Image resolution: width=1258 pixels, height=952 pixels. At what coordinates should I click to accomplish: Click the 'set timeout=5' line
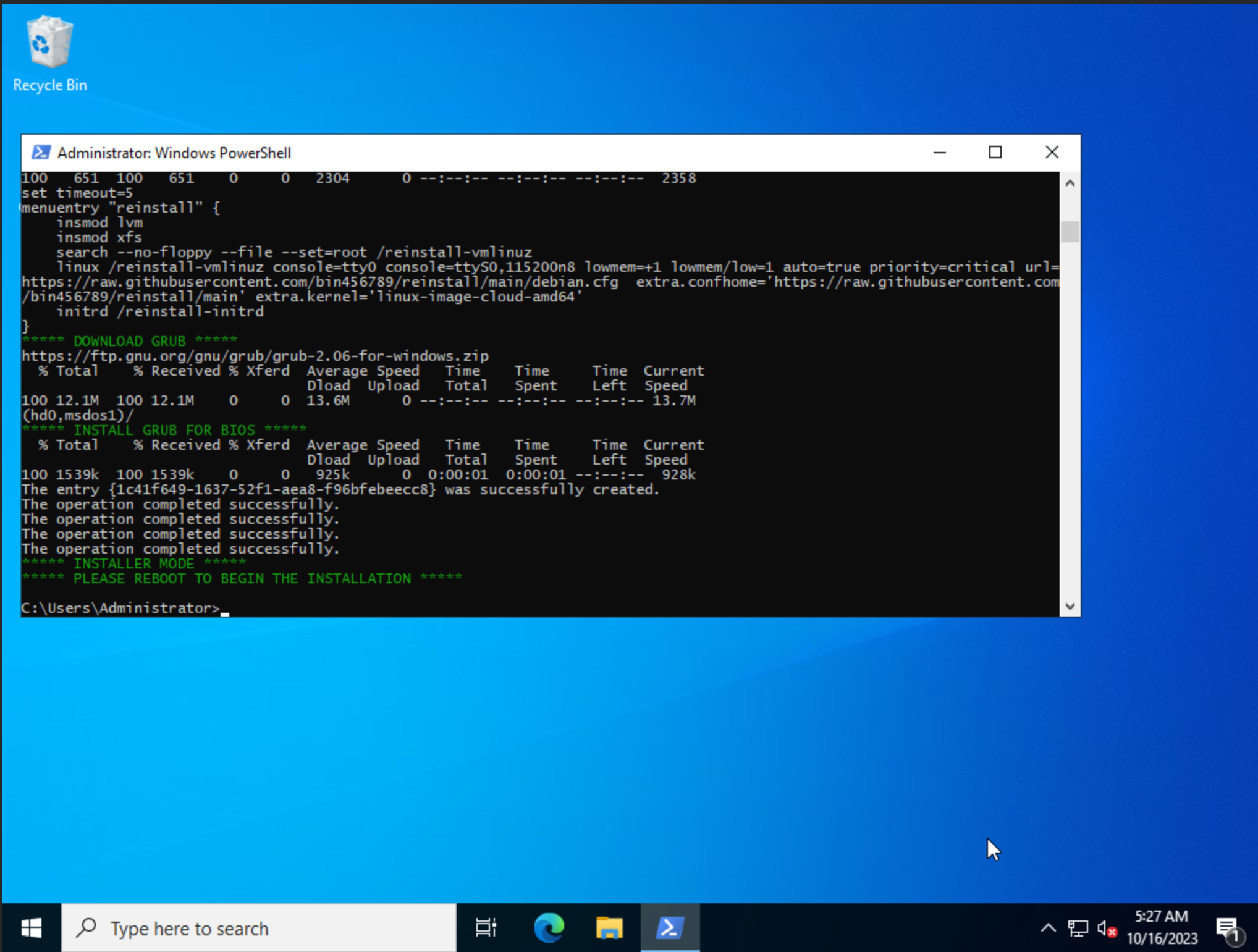point(78,193)
